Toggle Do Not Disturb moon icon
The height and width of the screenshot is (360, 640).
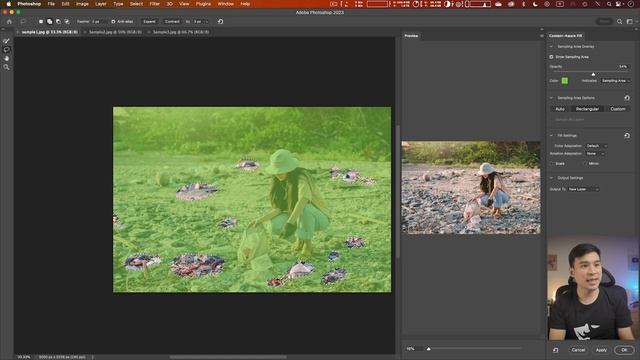click(x=535, y=4)
